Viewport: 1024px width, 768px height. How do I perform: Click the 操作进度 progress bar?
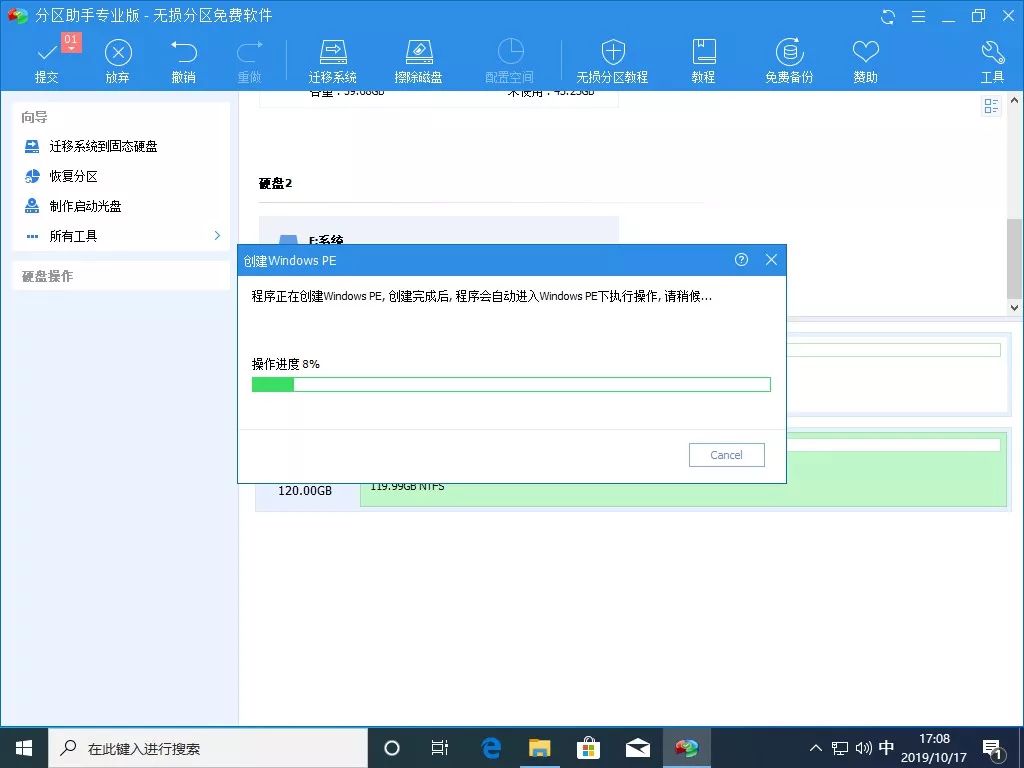[511, 384]
